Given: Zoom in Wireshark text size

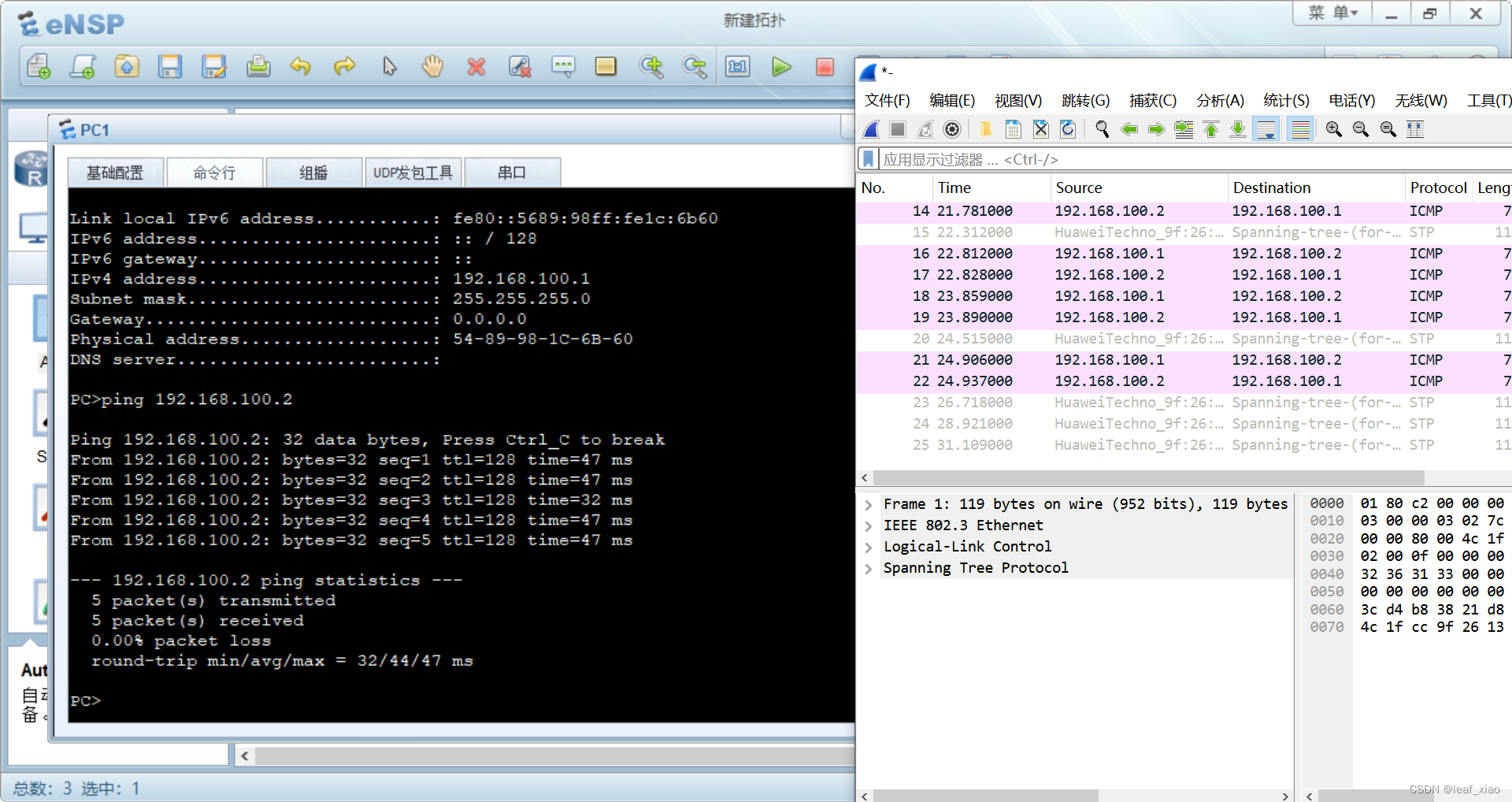Looking at the screenshot, I should click(1334, 129).
